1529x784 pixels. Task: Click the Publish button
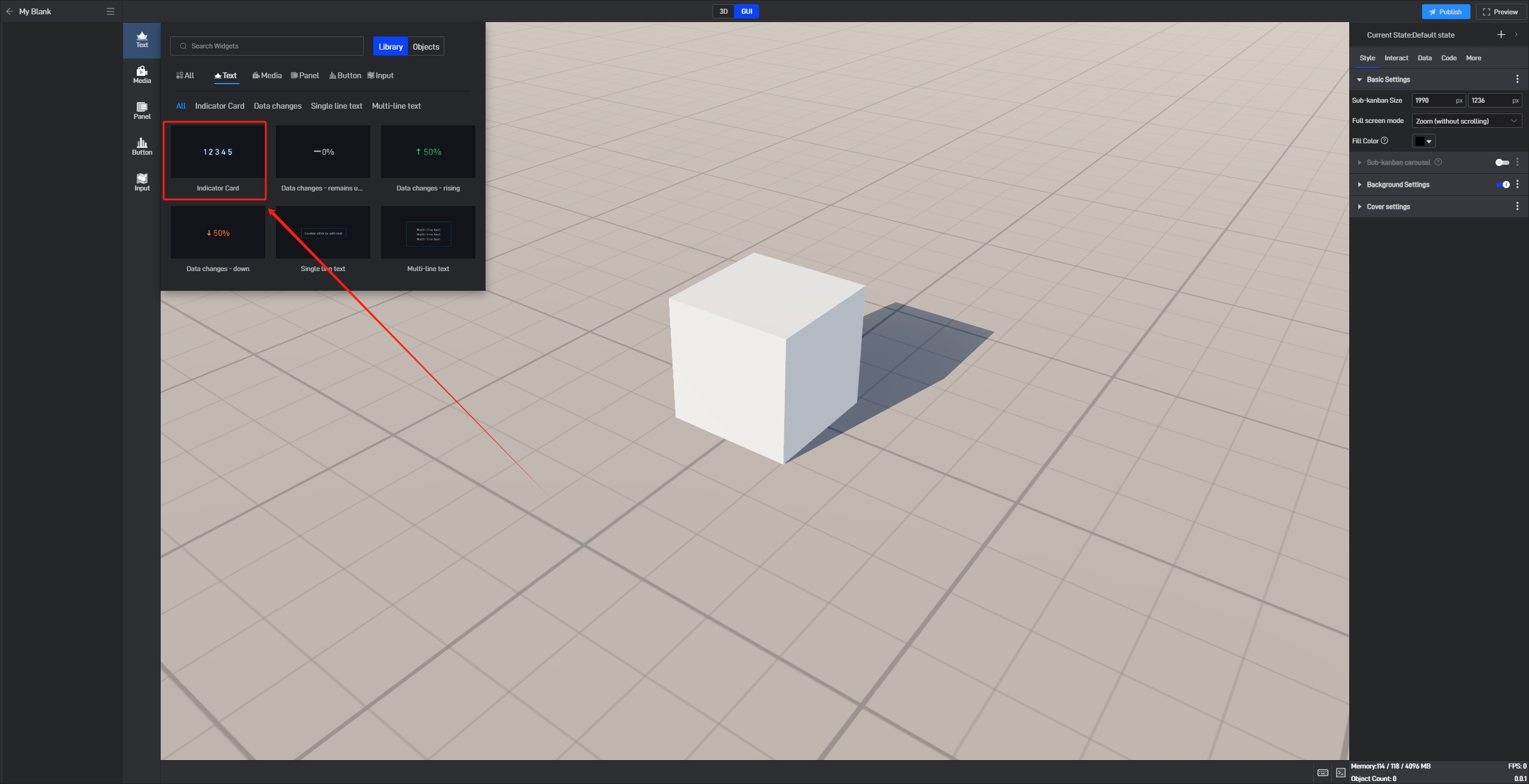click(x=1445, y=12)
